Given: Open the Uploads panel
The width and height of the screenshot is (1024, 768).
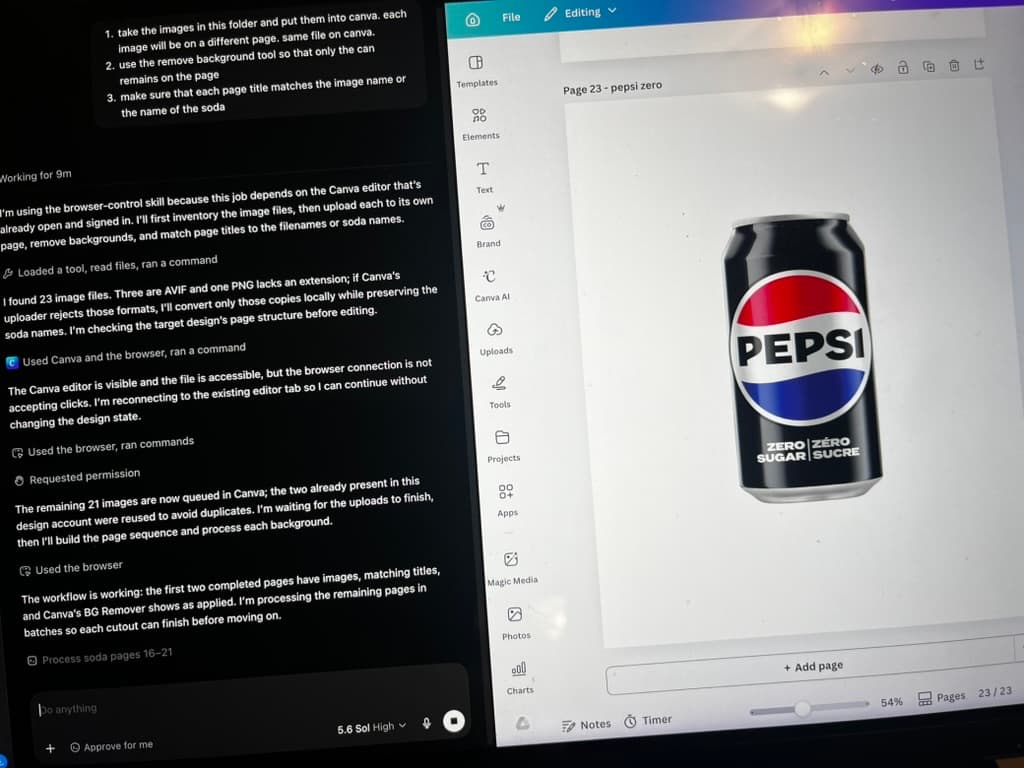Looking at the screenshot, I should [496, 338].
